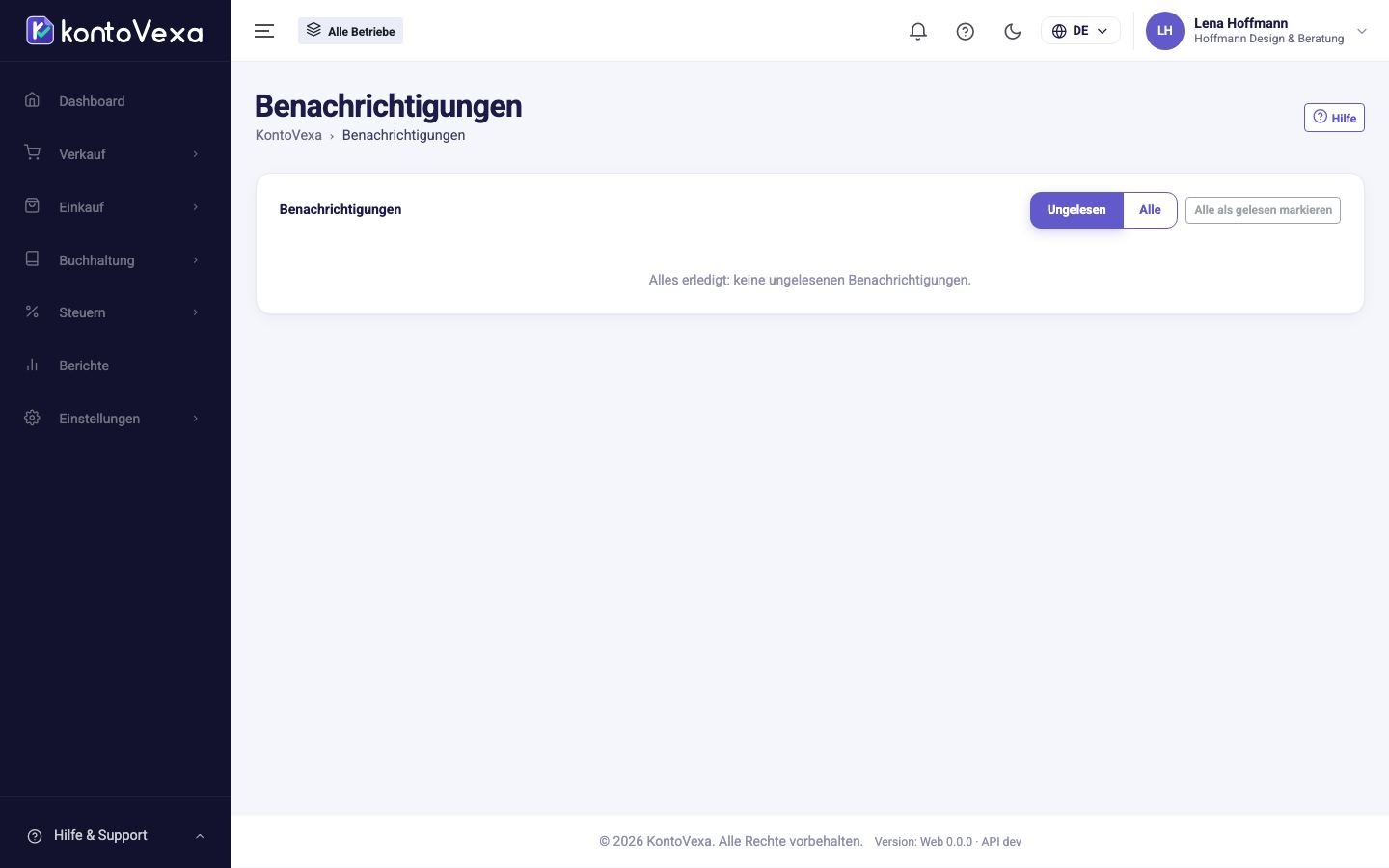
Task: Show Alle notifications
Action: click(x=1150, y=210)
